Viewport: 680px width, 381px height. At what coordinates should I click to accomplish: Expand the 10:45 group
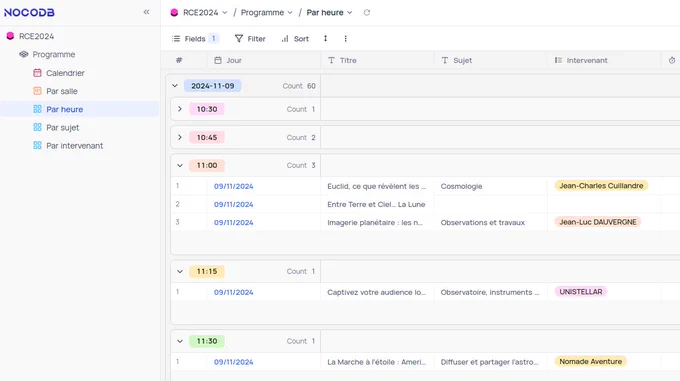click(180, 137)
